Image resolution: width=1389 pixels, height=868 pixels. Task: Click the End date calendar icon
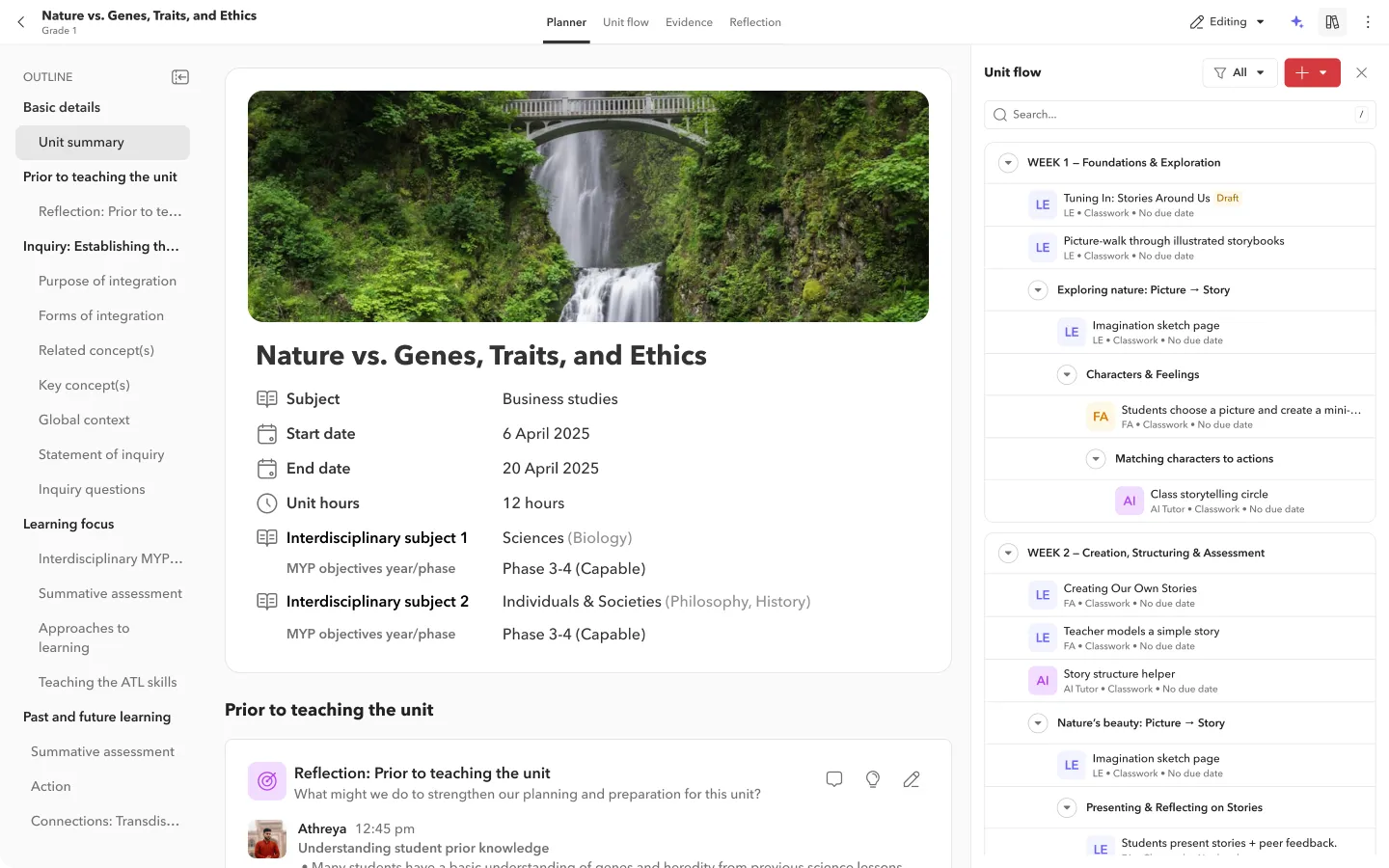[267, 469]
